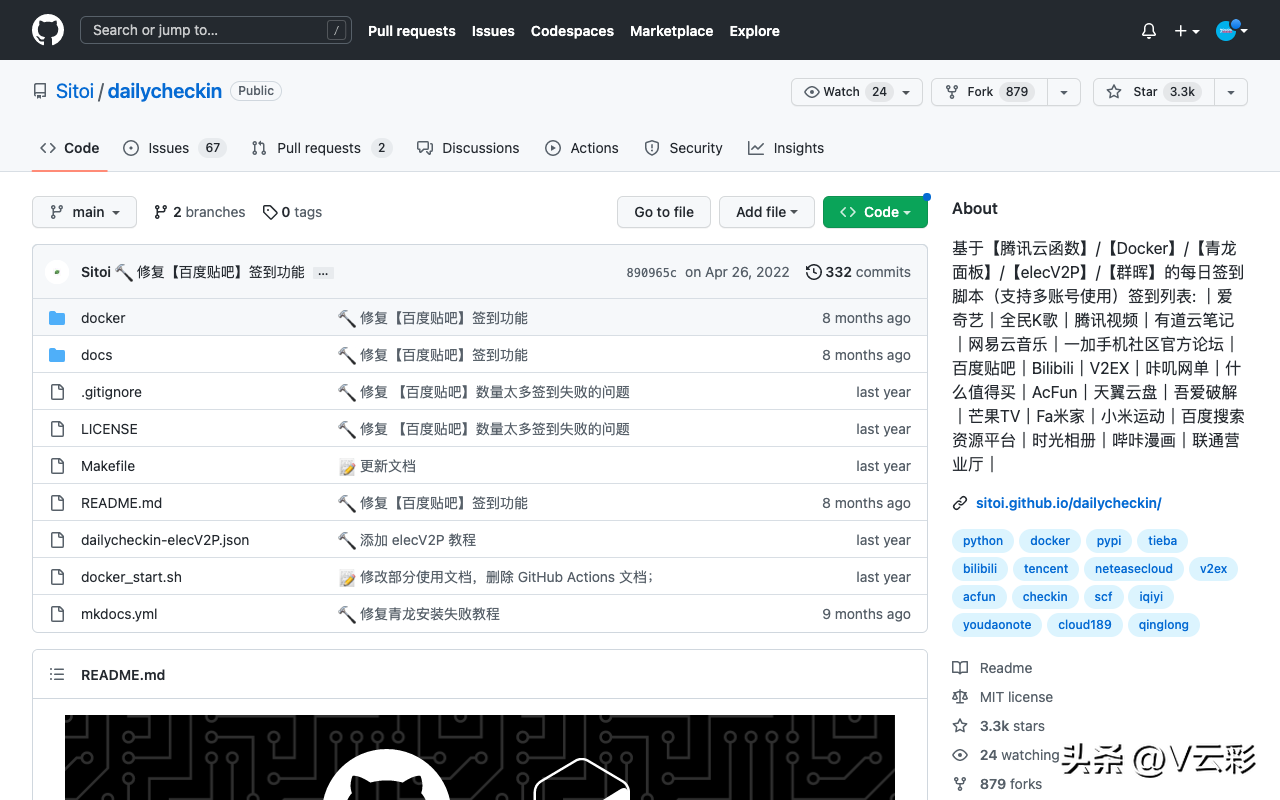
Task: Click the Makefile file icon
Action: (x=57, y=466)
